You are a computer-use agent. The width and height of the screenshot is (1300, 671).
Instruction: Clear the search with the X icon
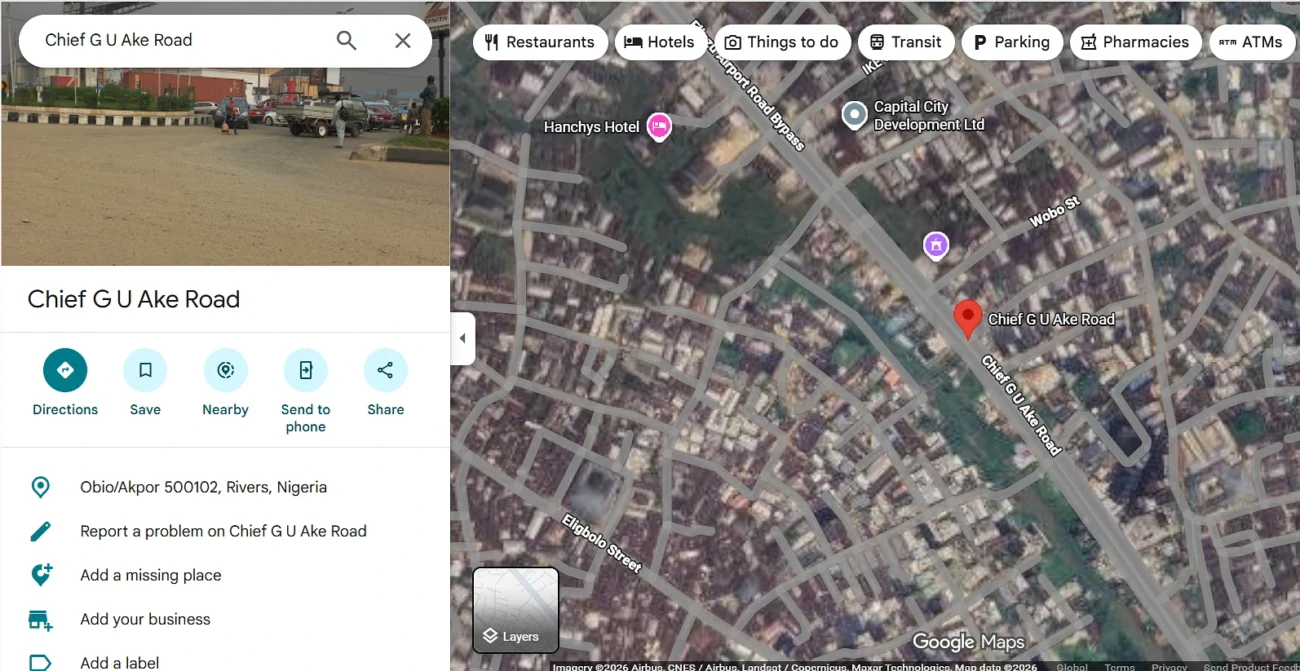[403, 40]
